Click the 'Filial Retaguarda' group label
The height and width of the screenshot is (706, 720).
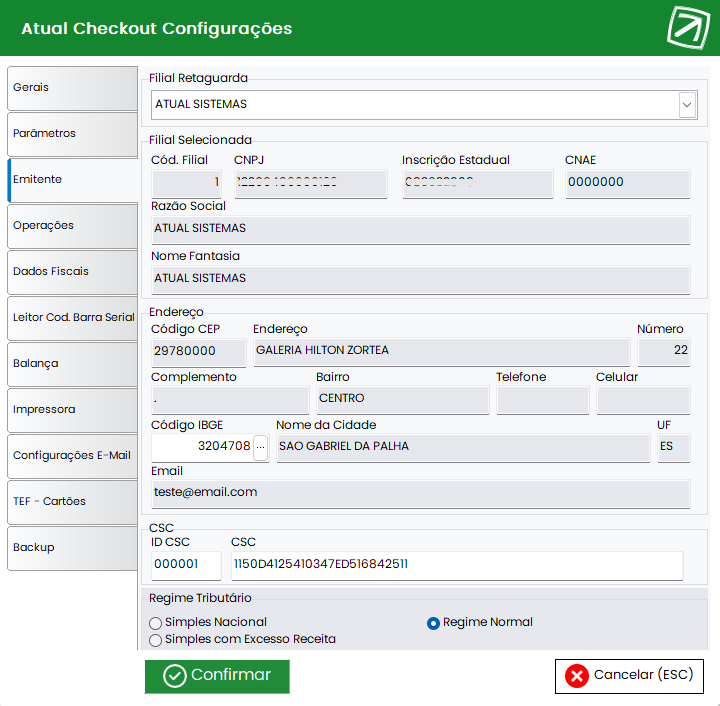pos(198,78)
